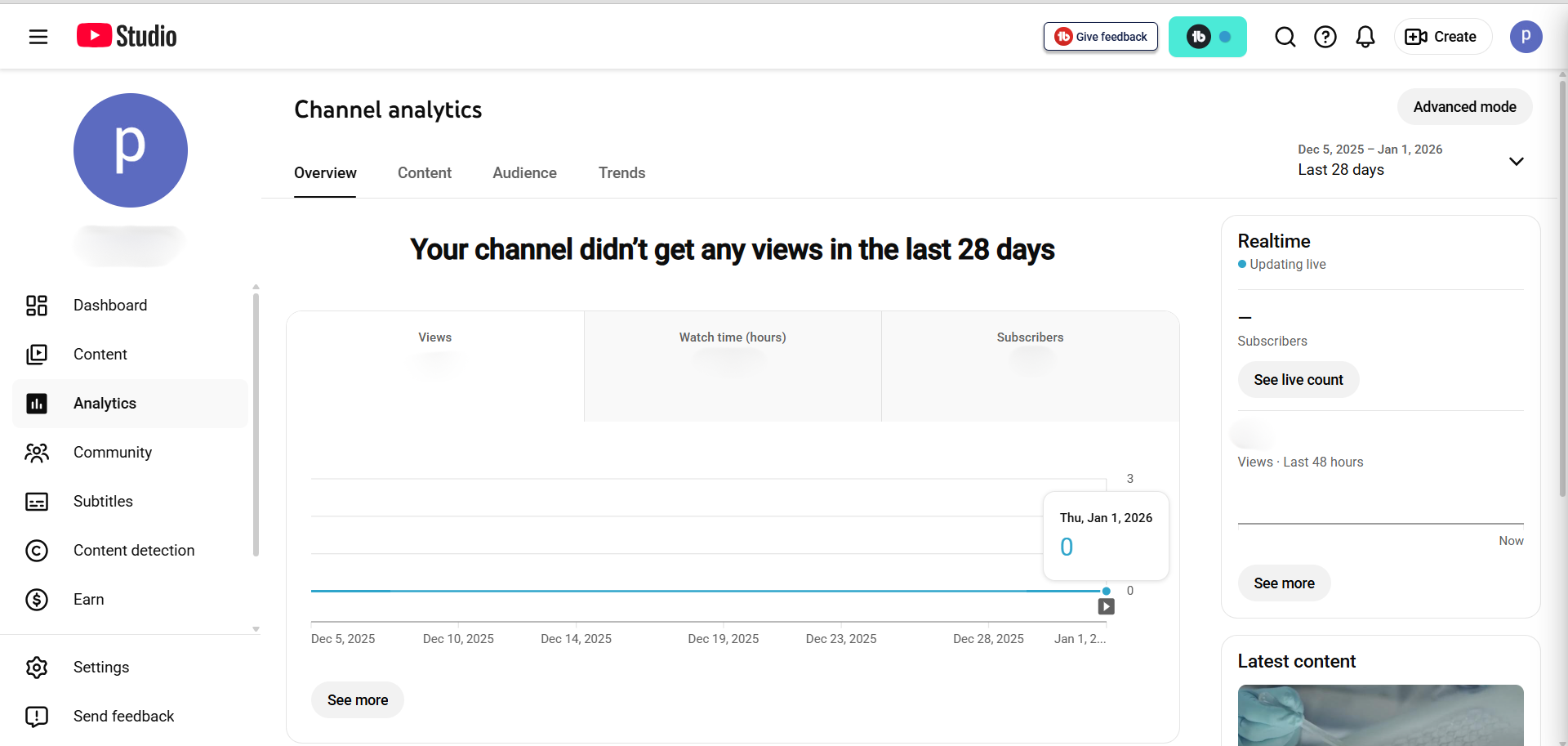
Task: Click See more below the chart
Action: coord(358,700)
